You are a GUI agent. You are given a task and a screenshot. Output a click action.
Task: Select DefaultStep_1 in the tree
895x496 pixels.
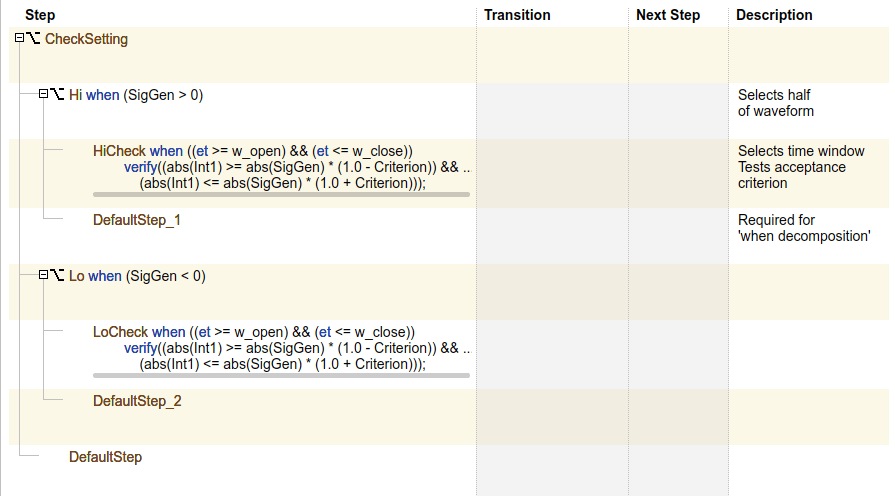point(137,219)
